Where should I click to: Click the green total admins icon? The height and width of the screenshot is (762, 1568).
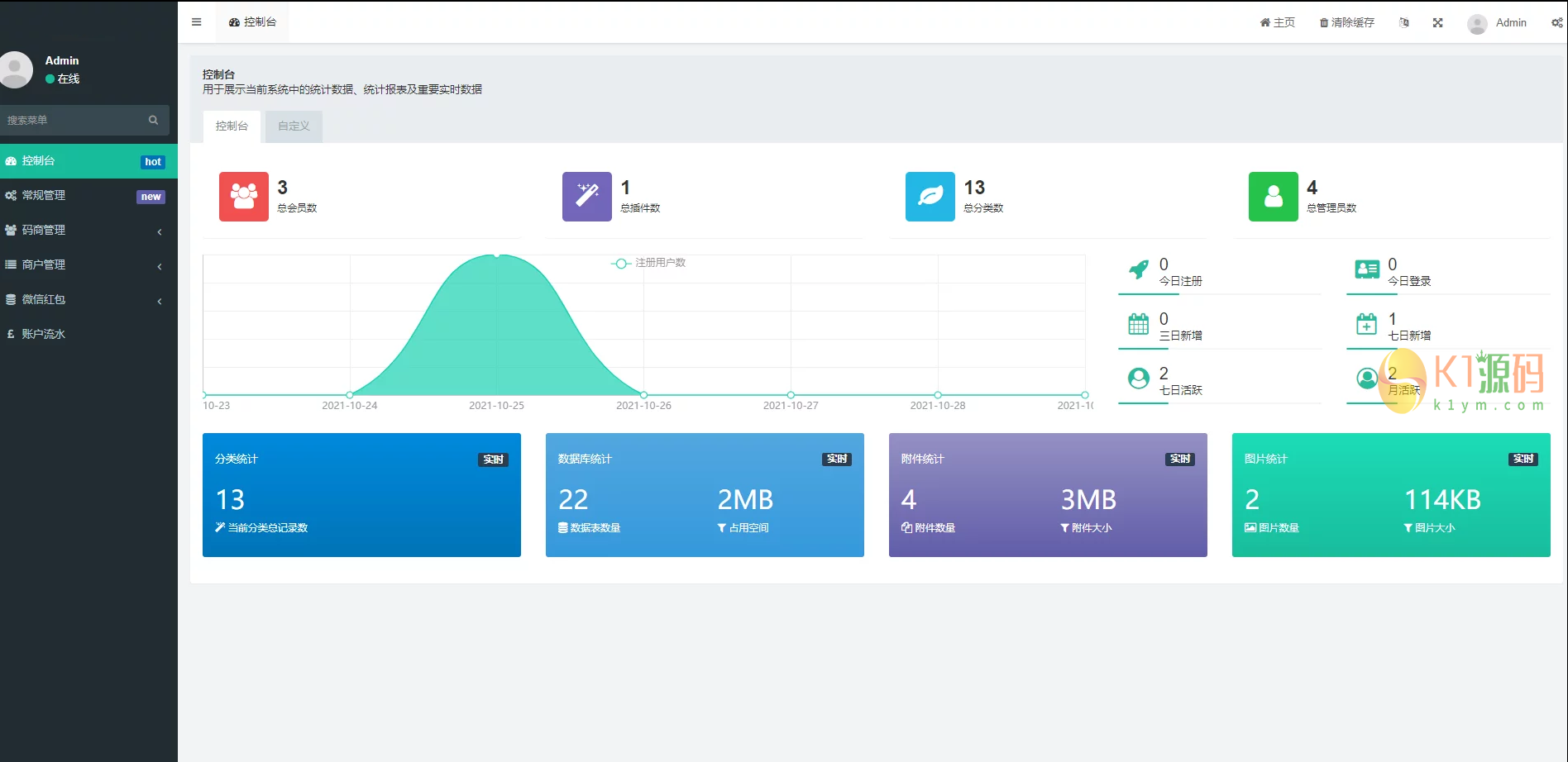[x=1273, y=197]
